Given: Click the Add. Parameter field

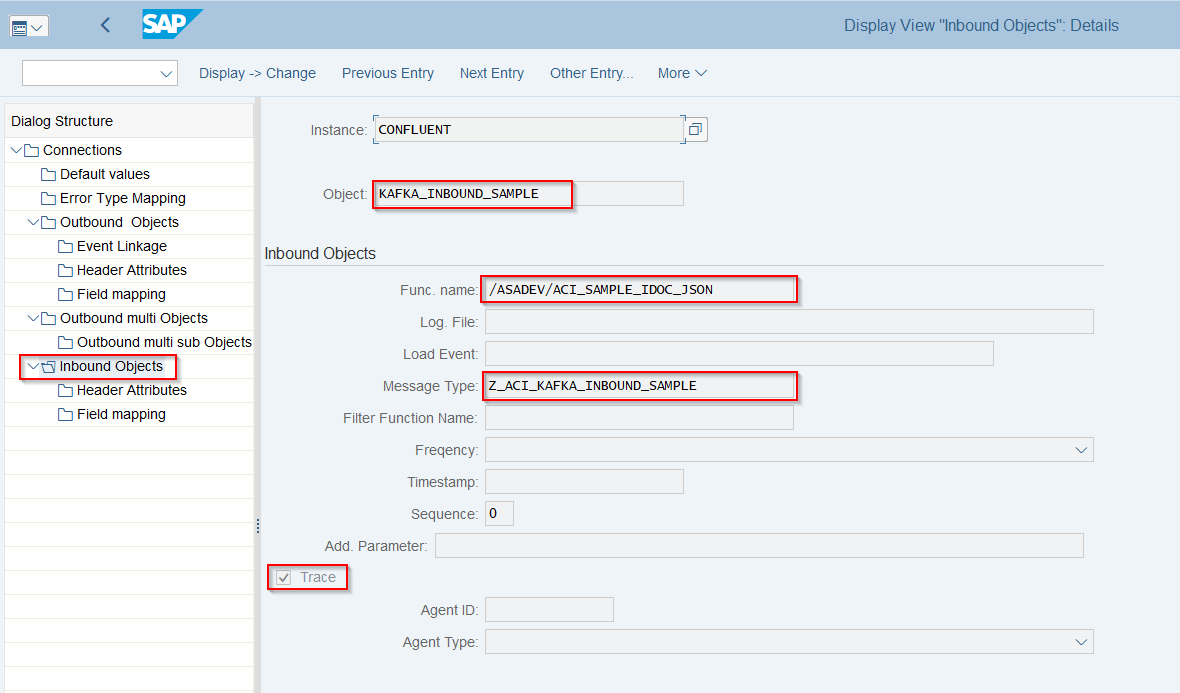Looking at the screenshot, I should click(759, 546).
